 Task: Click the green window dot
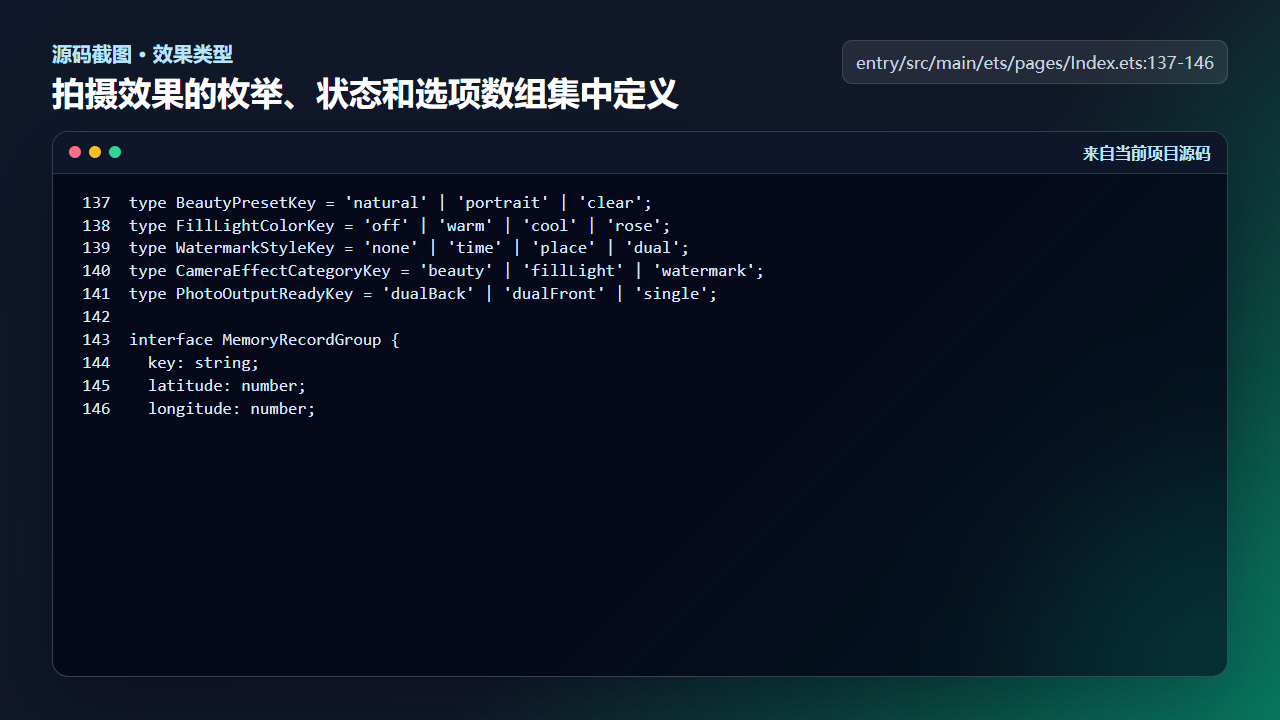click(115, 152)
